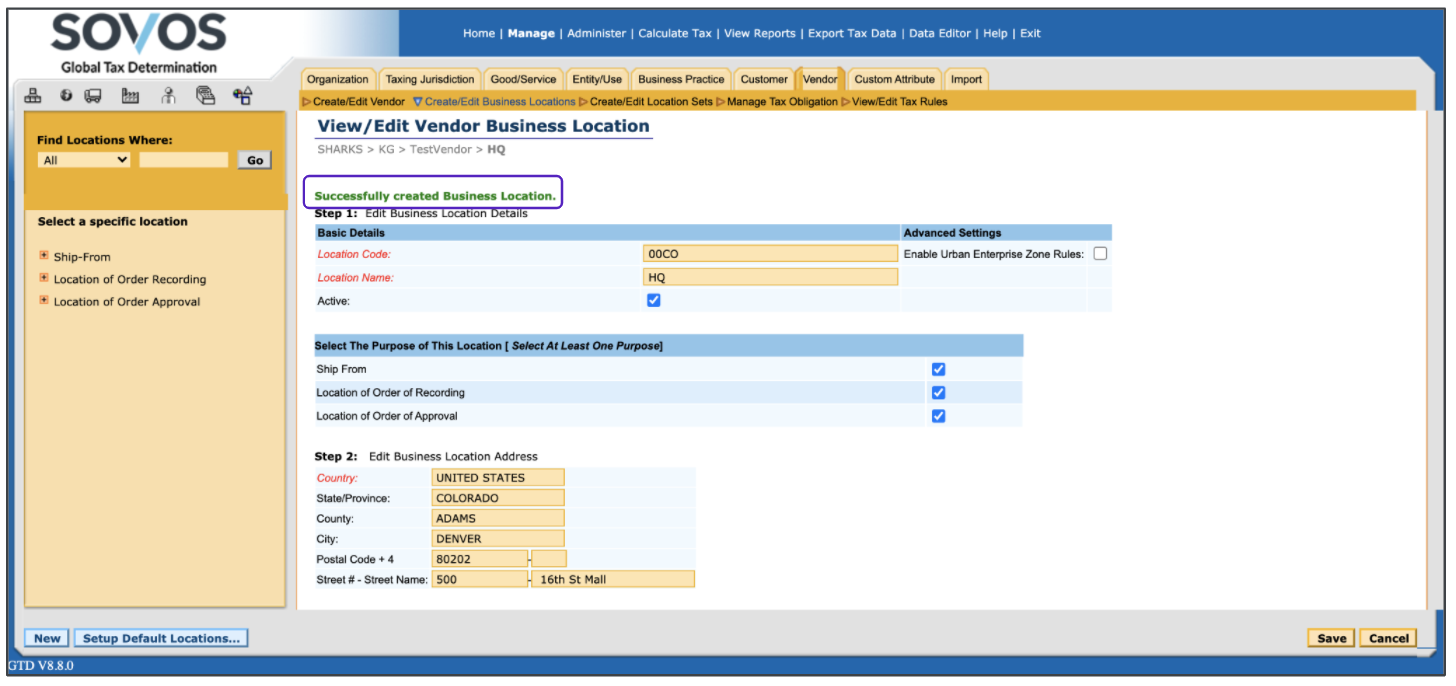Viewport: 1456px width, 686px height.
Task: Uncheck the Active checkbox
Action: pos(654,300)
